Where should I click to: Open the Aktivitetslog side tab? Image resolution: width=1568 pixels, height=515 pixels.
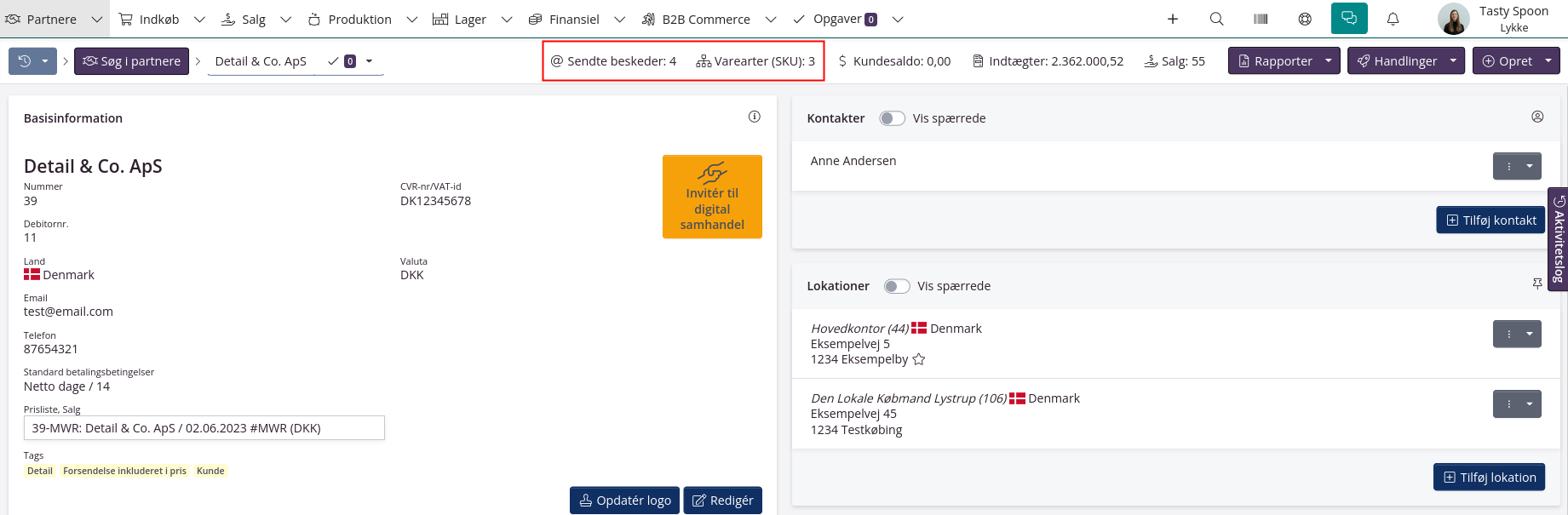click(1558, 239)
